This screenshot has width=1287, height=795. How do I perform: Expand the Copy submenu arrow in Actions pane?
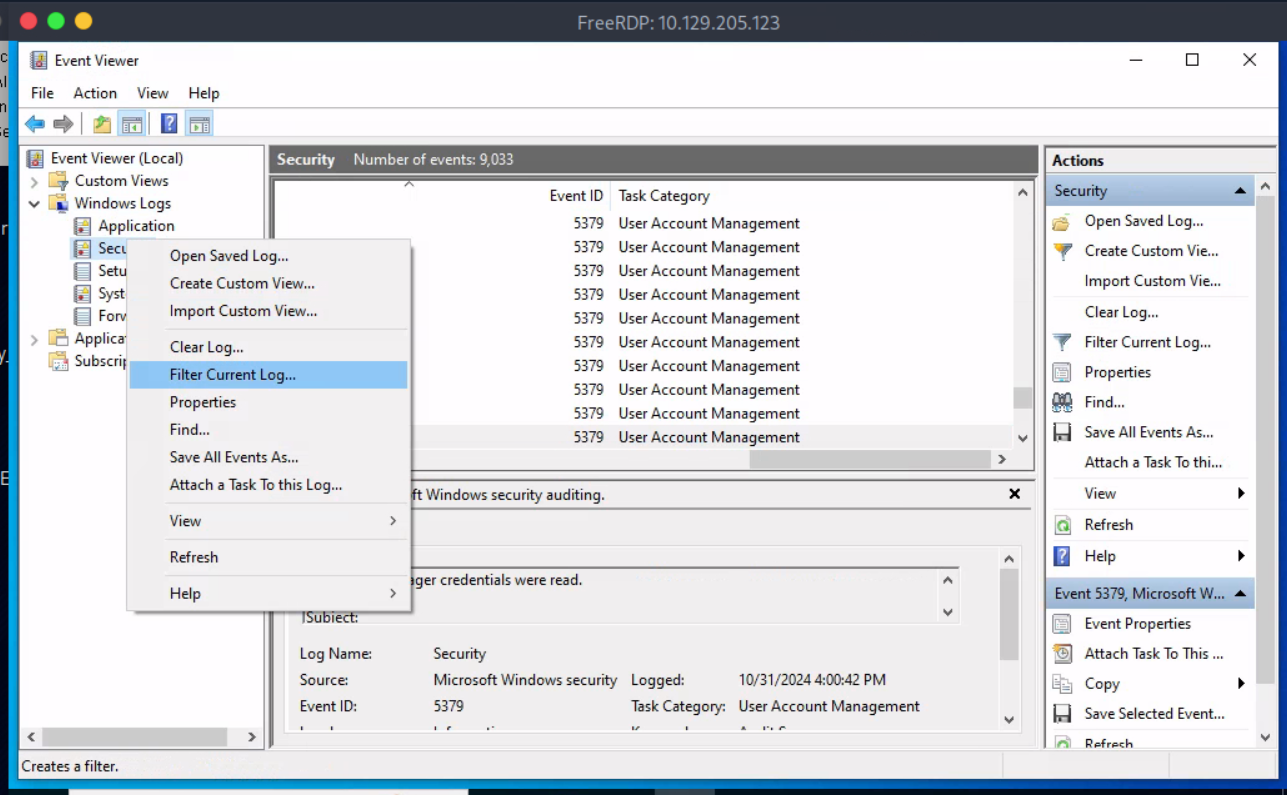[1241, 684]
